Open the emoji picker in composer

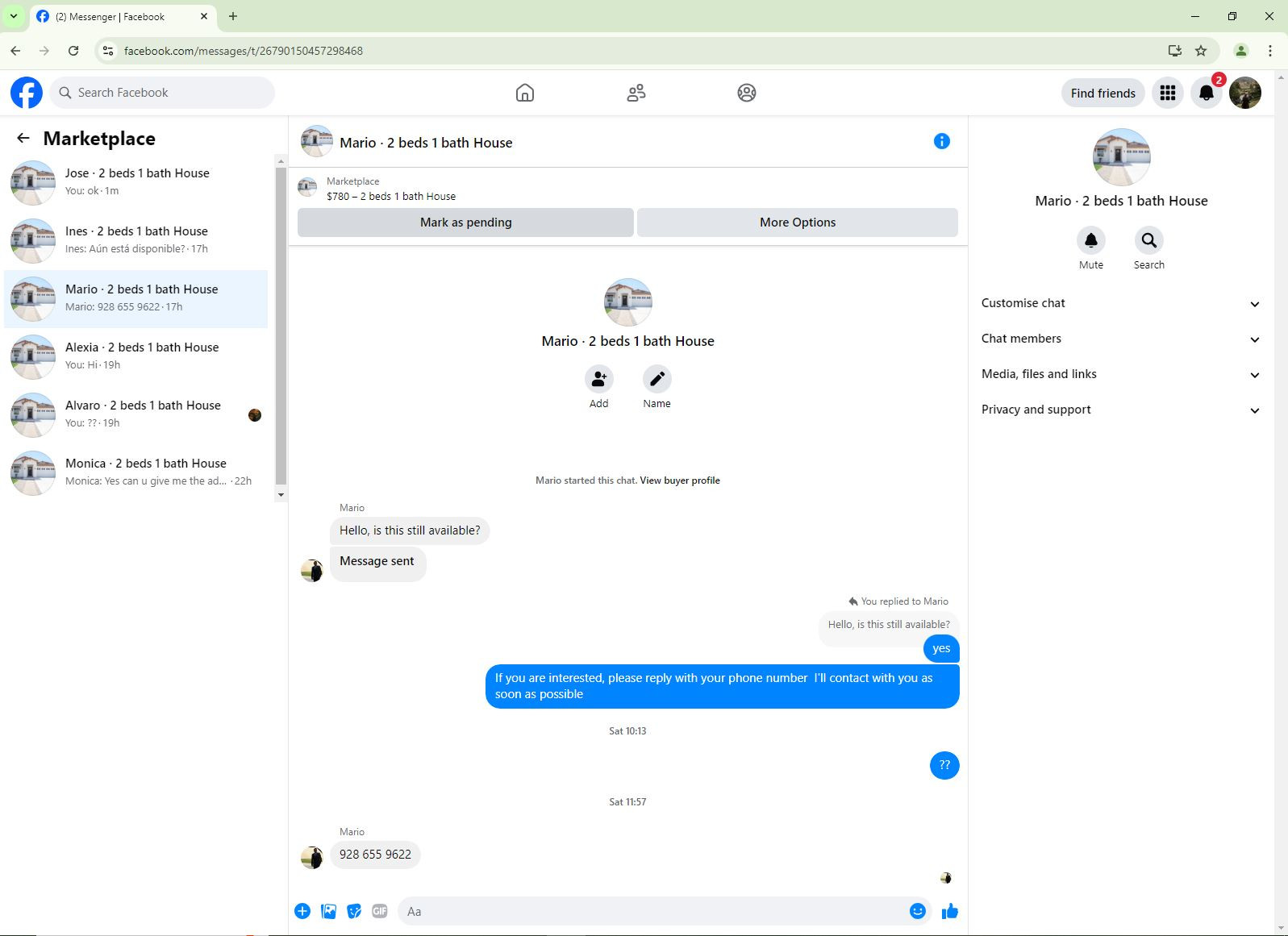pos(918,911)
